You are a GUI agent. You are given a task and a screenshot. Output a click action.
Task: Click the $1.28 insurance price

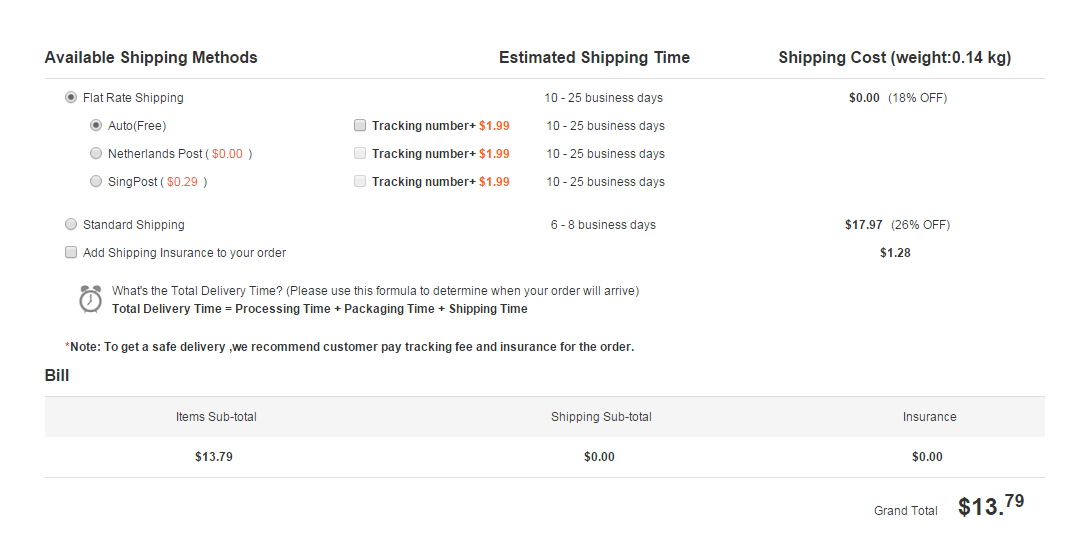[x=895, y=253]
